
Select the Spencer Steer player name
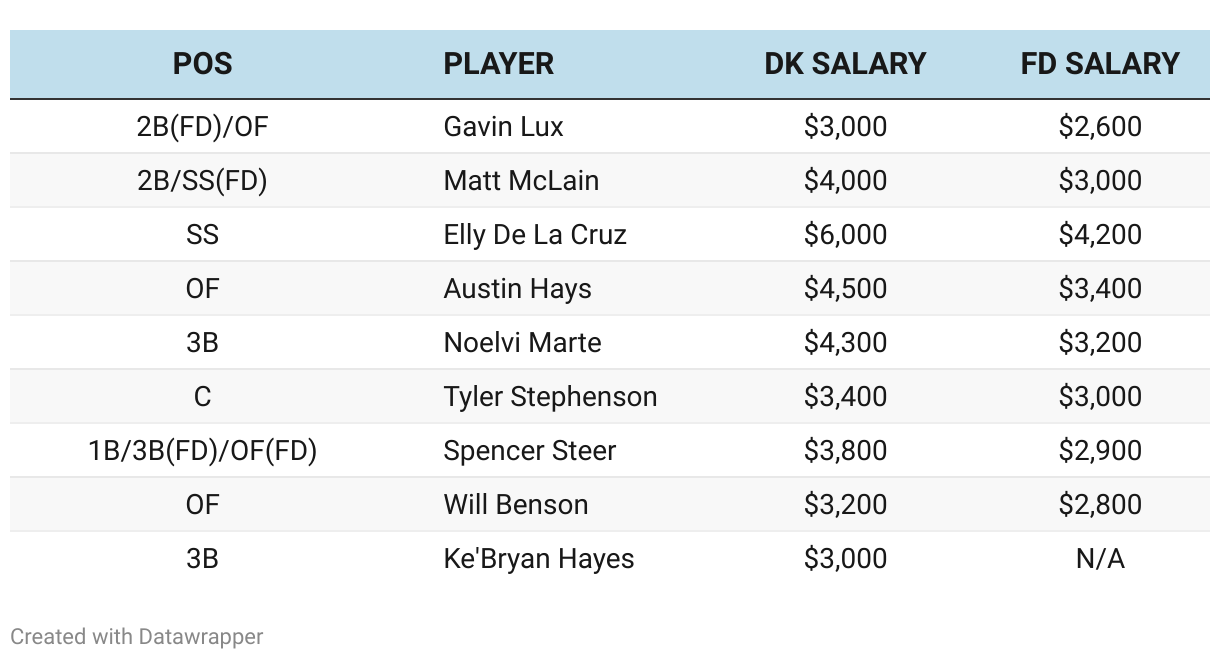pos(529,451)
